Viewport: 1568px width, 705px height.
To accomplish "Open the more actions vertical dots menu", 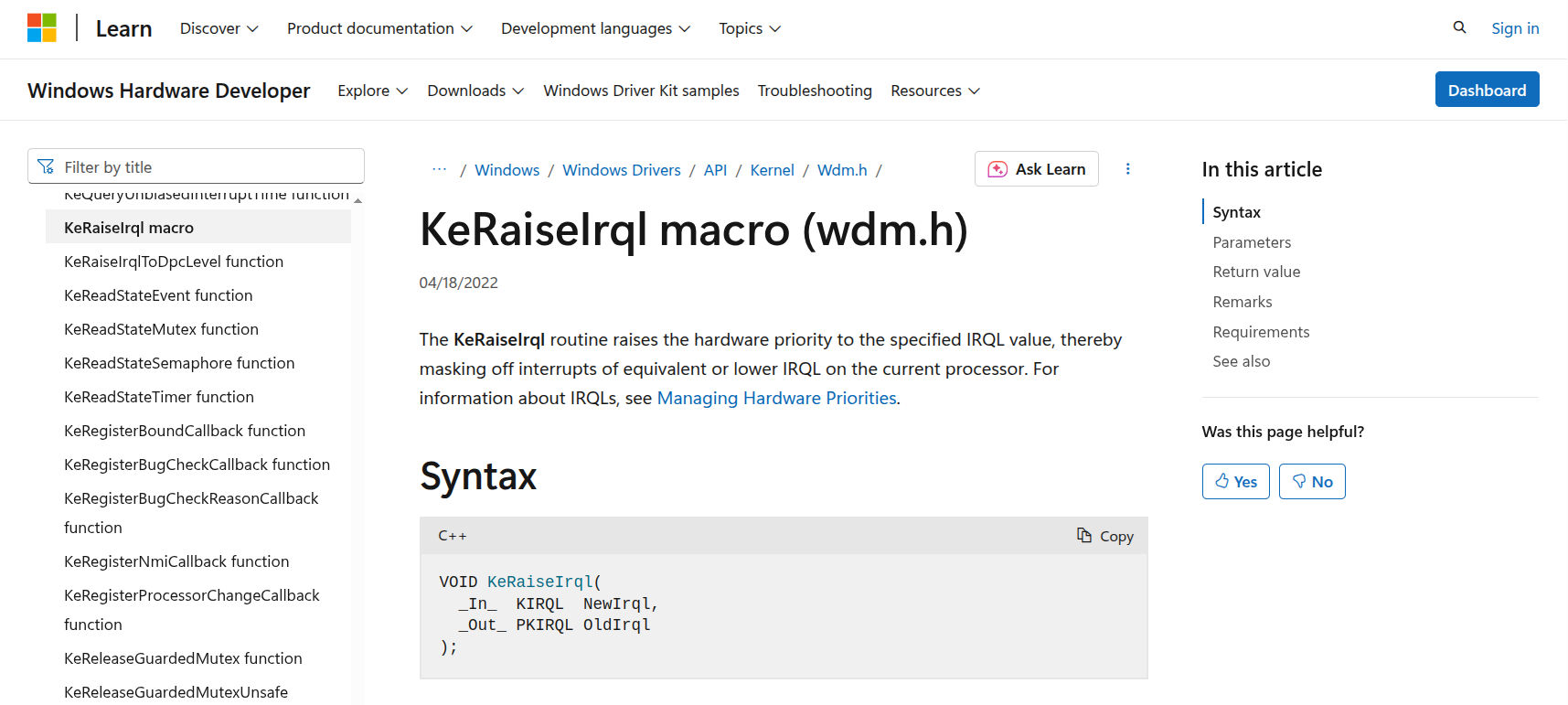I will (1127, 169).
